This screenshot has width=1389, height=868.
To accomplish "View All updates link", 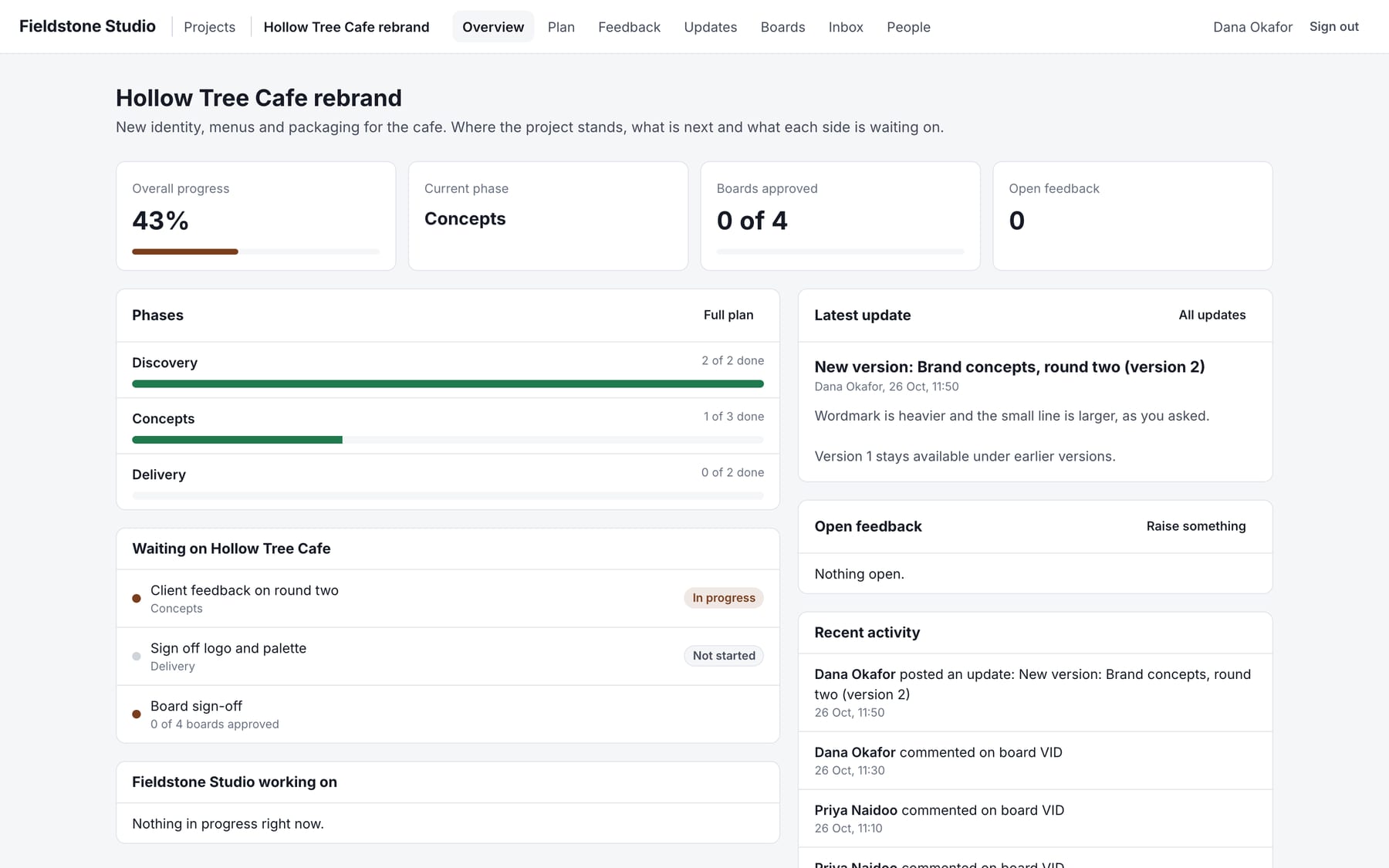I will [x=1212, y=315].
